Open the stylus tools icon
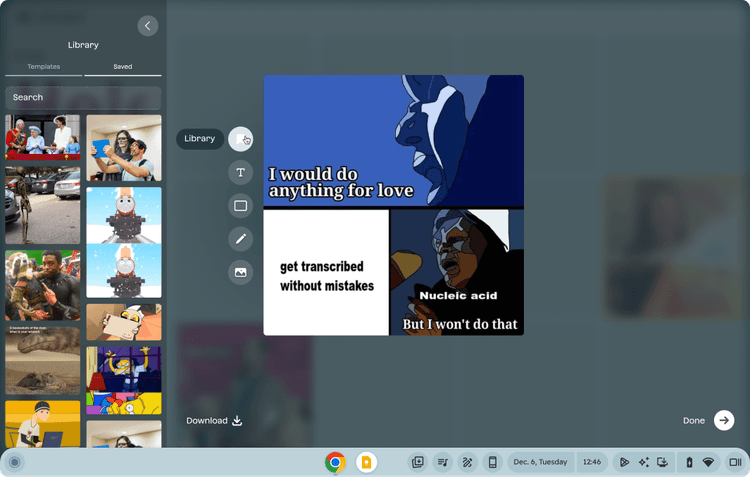Screen dimensions: 750x477 click(x=467, y=462)
